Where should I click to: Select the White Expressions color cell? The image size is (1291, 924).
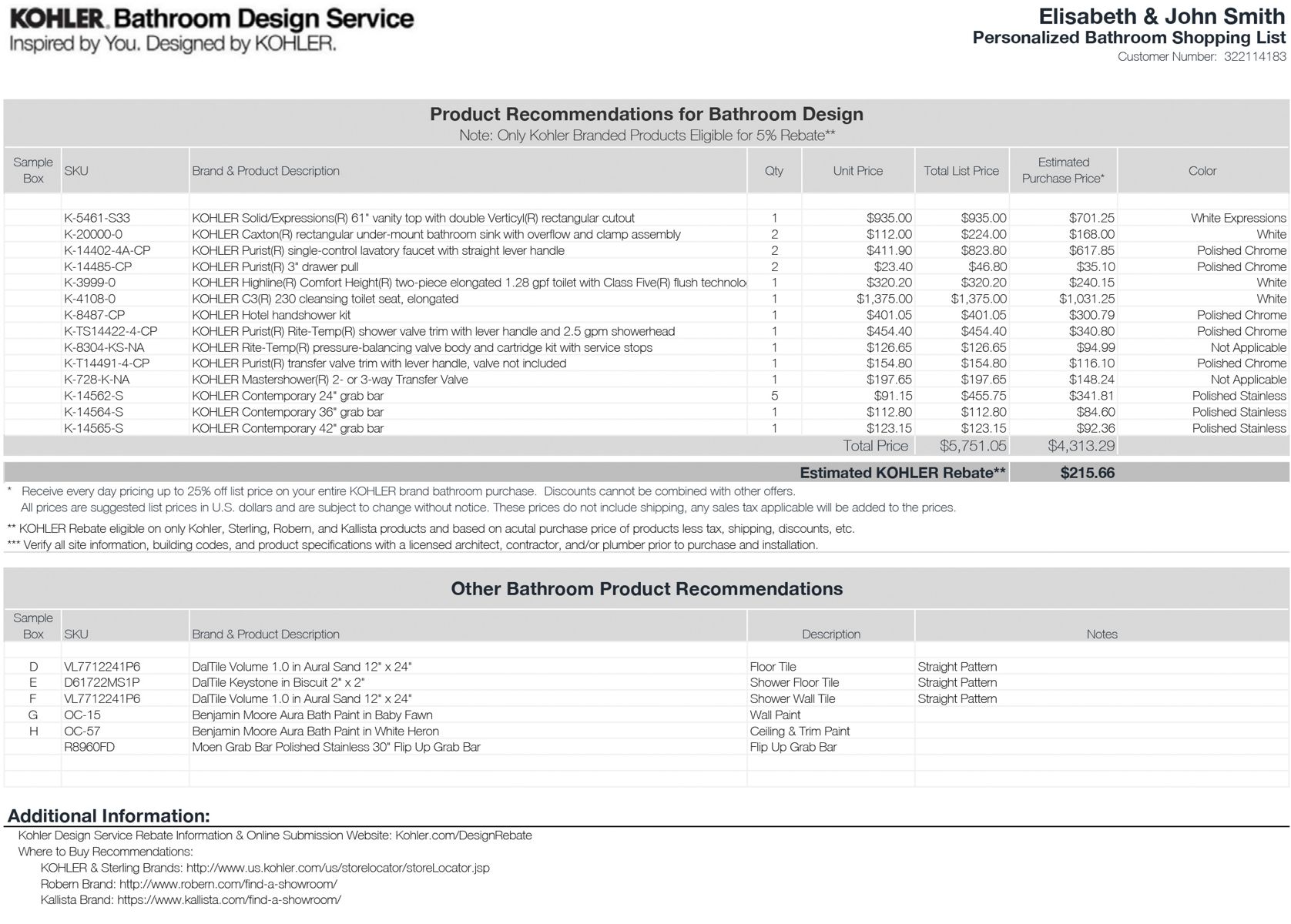pos(1238,218)
